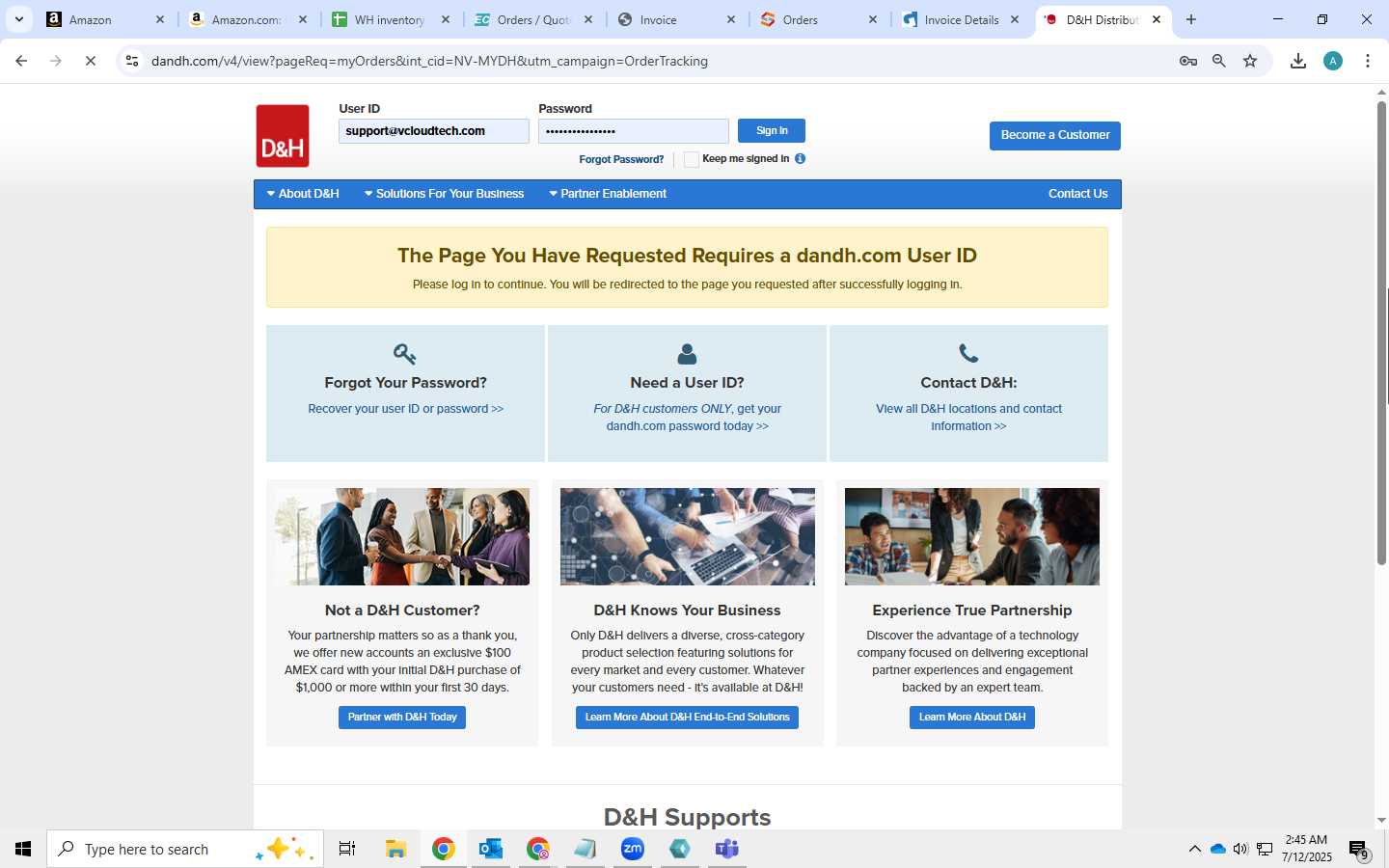
Task: Expand the About D&H menu
Action: (x=303, y=194)
